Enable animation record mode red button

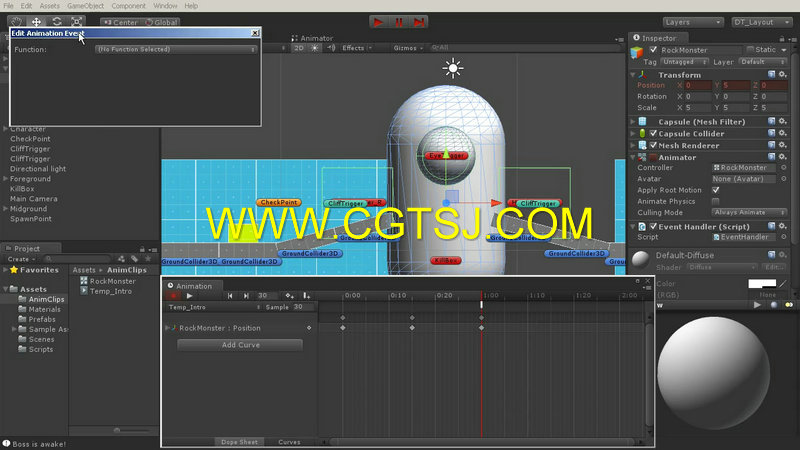[173, 295]
